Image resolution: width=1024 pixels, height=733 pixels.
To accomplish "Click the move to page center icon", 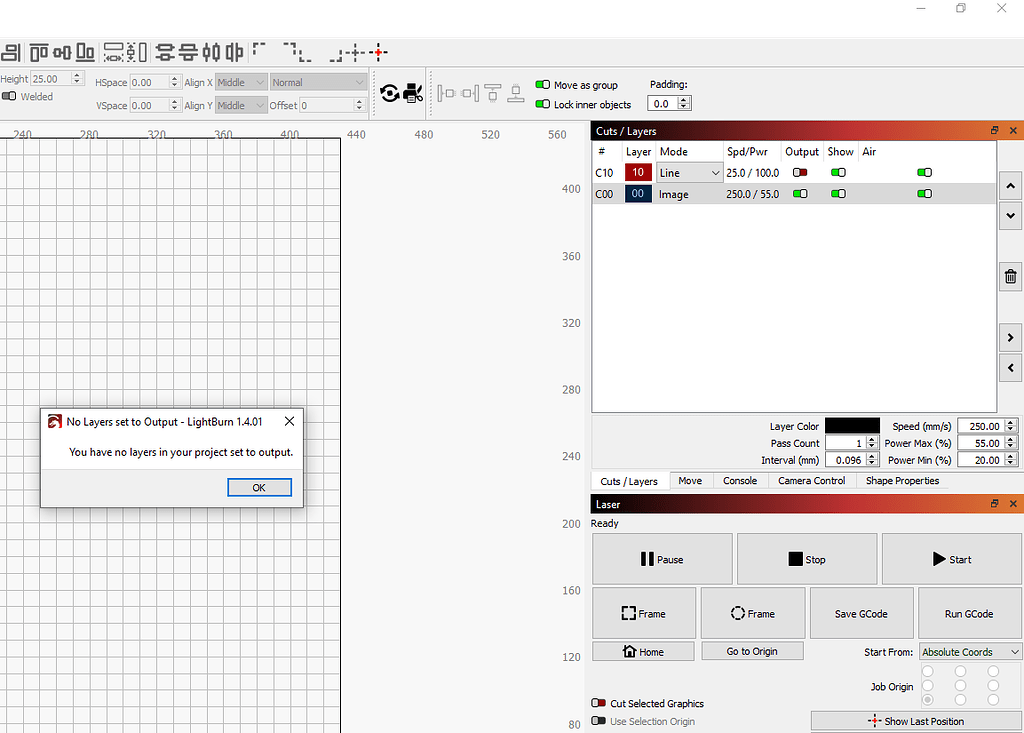I will 355,52.
